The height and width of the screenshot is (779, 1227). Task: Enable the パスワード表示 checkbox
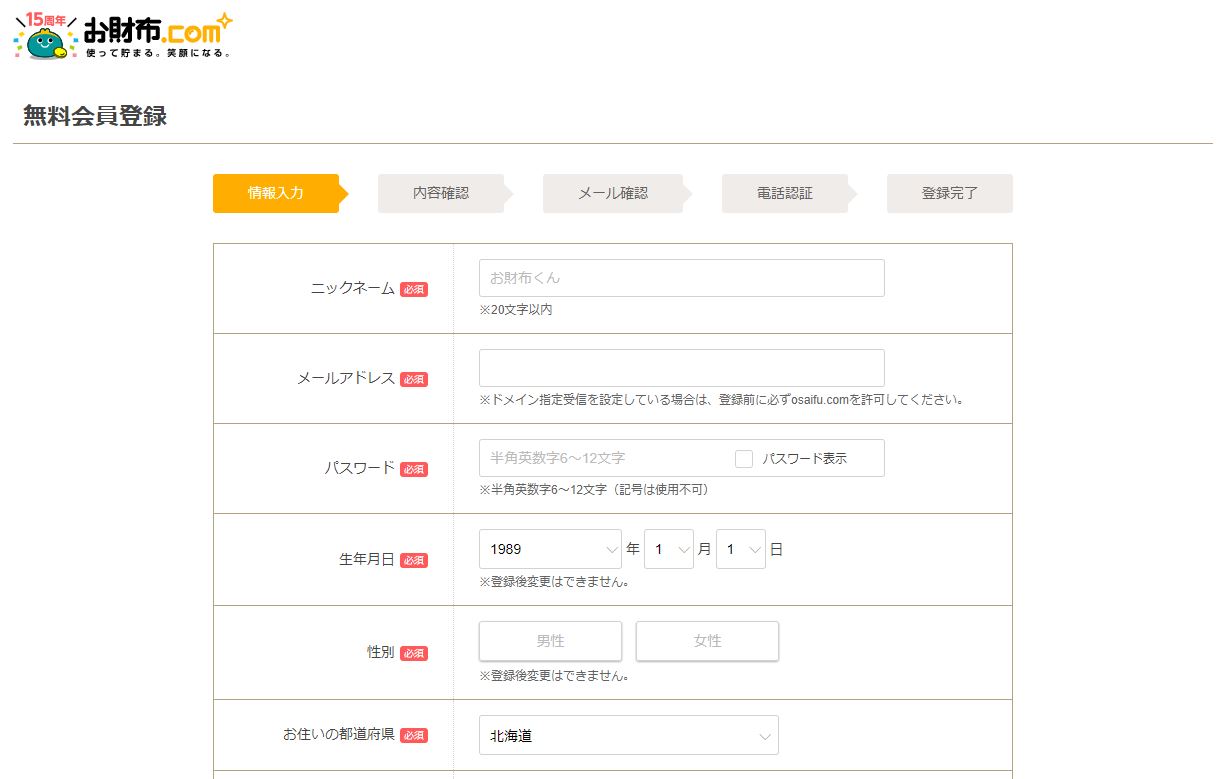click(743, 459)
